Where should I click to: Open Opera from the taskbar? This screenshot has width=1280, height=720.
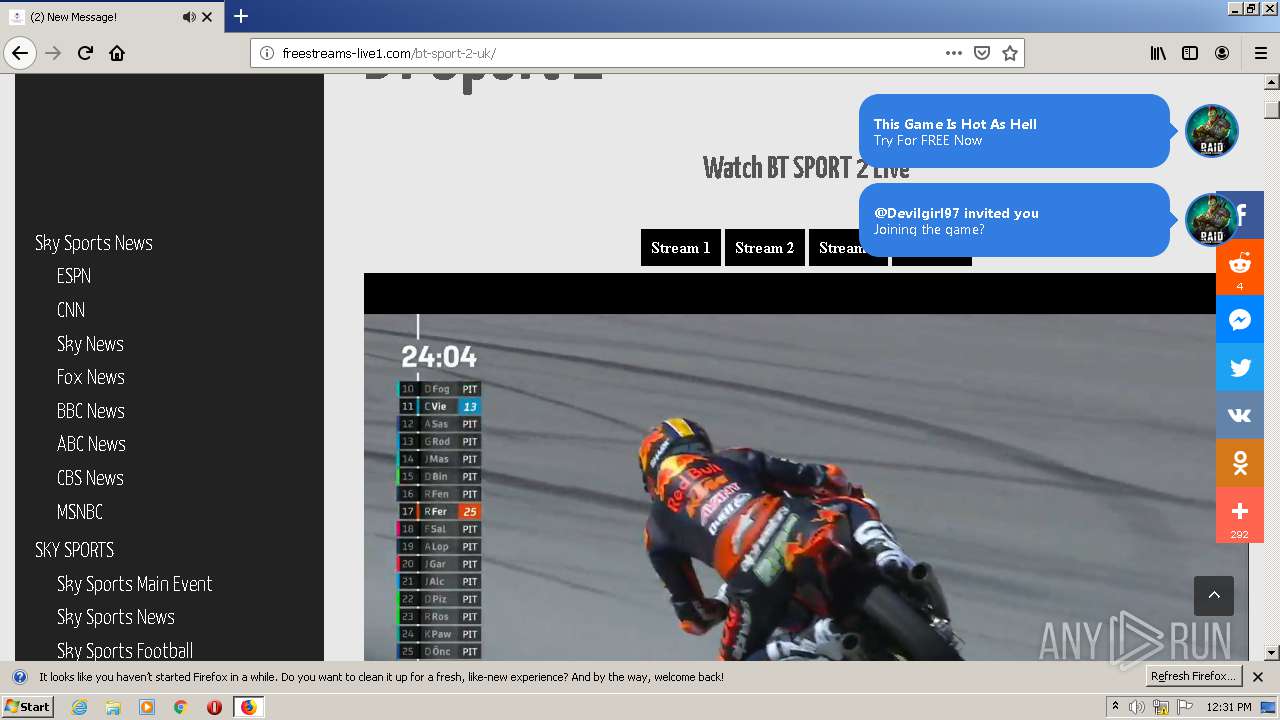(x=214, y=707)
